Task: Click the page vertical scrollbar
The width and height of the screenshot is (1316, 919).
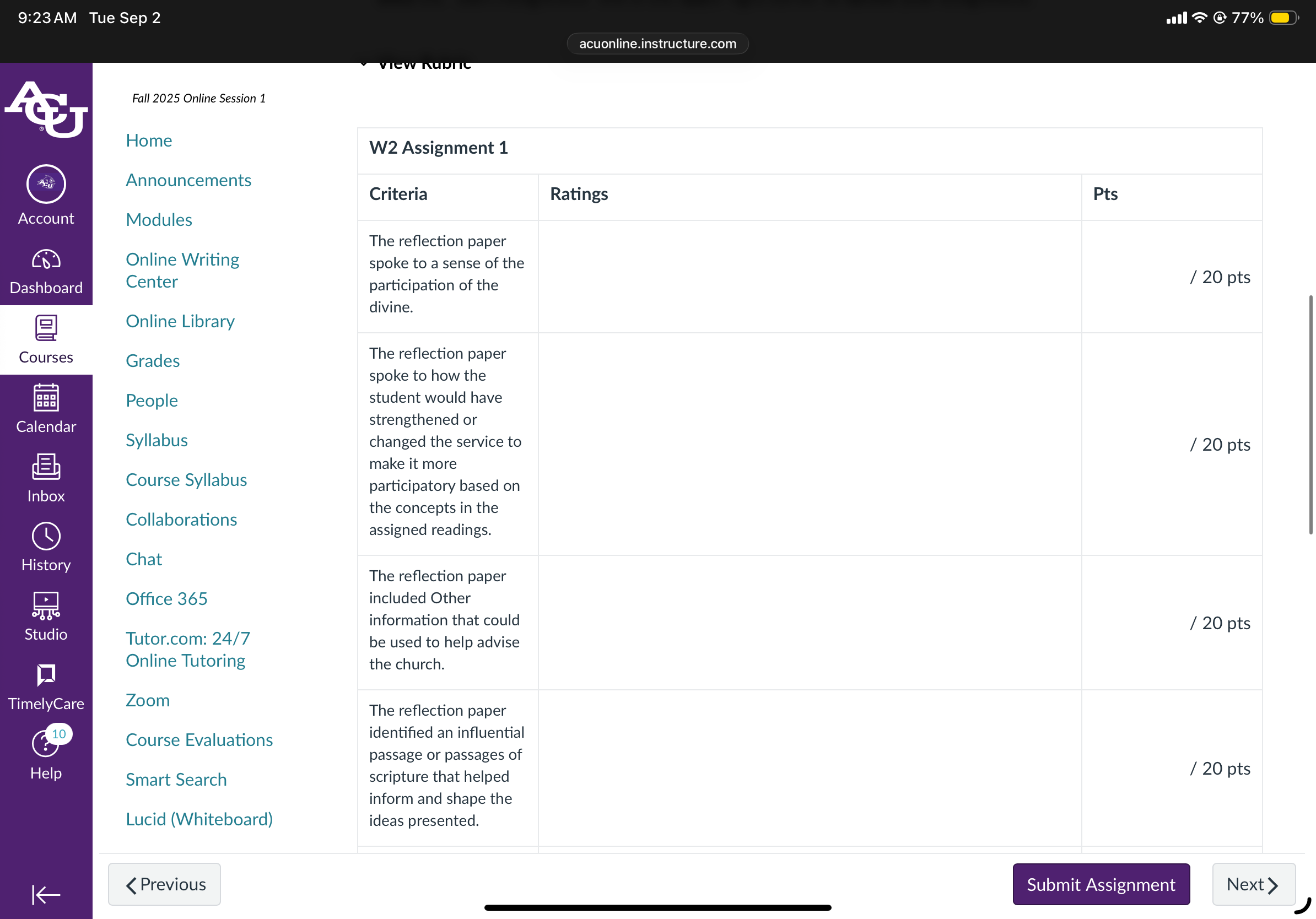Action: pyautogui.click(x=1310, y=415)
